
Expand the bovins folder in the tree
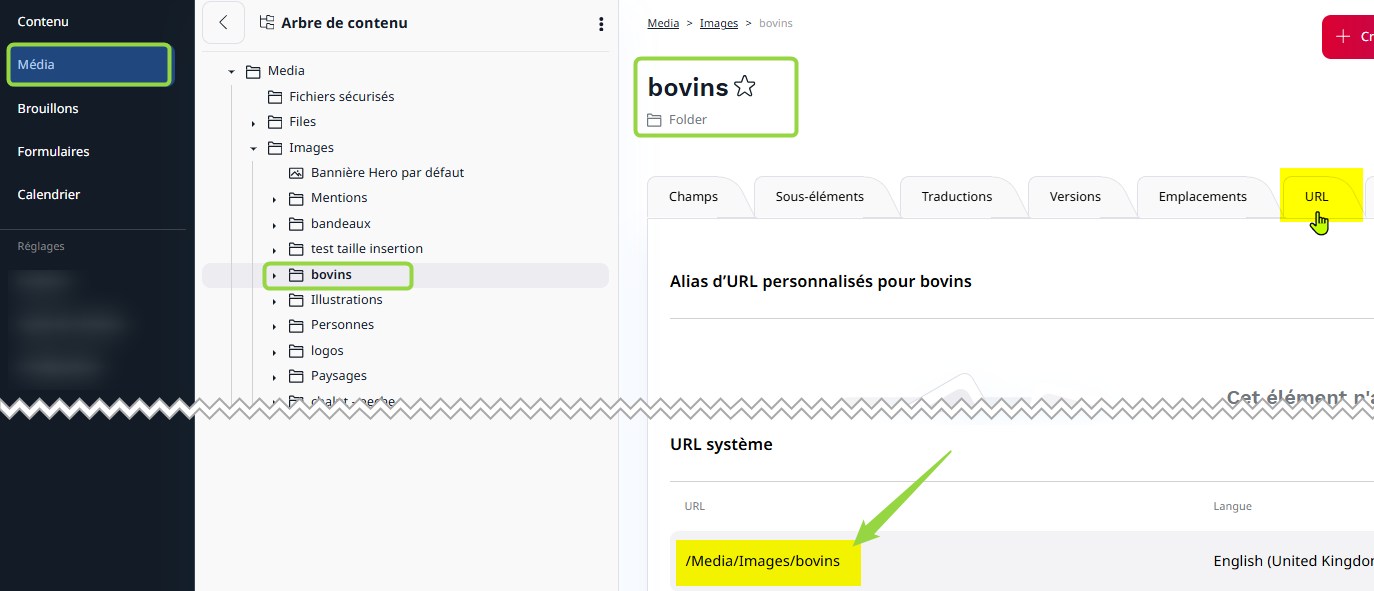275,275
